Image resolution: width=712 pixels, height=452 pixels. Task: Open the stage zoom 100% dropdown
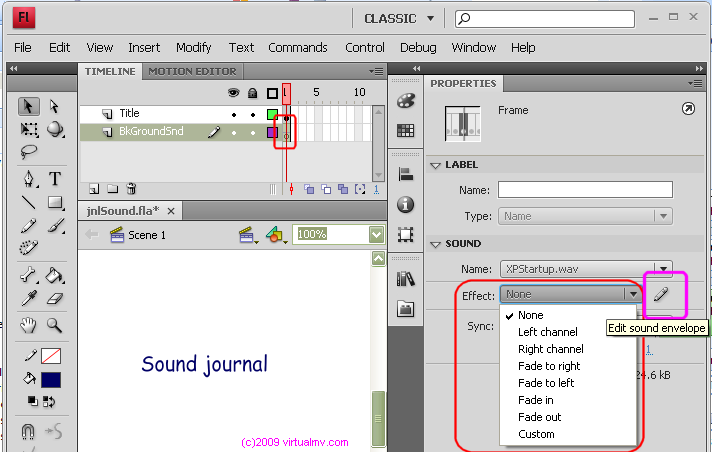(376, 234)
